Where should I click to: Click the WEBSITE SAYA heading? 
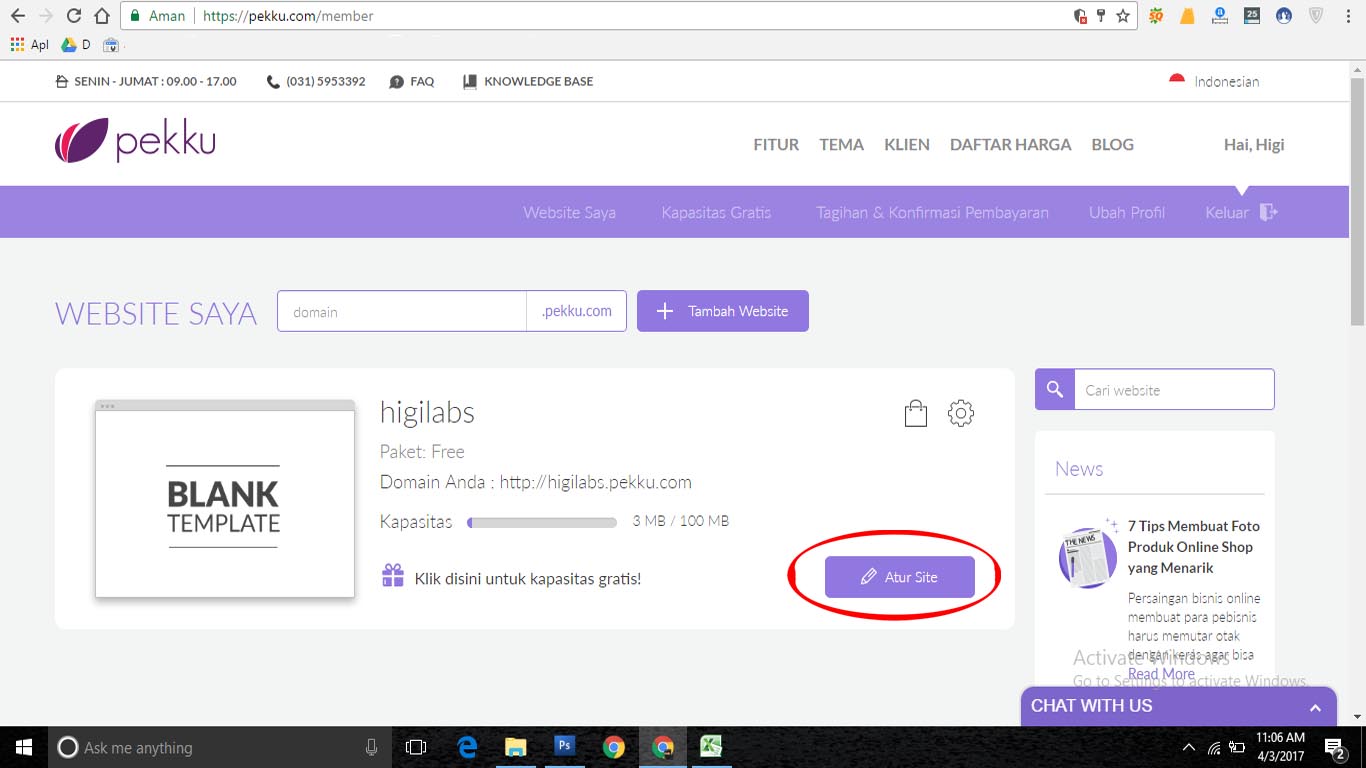click(156, 313)
